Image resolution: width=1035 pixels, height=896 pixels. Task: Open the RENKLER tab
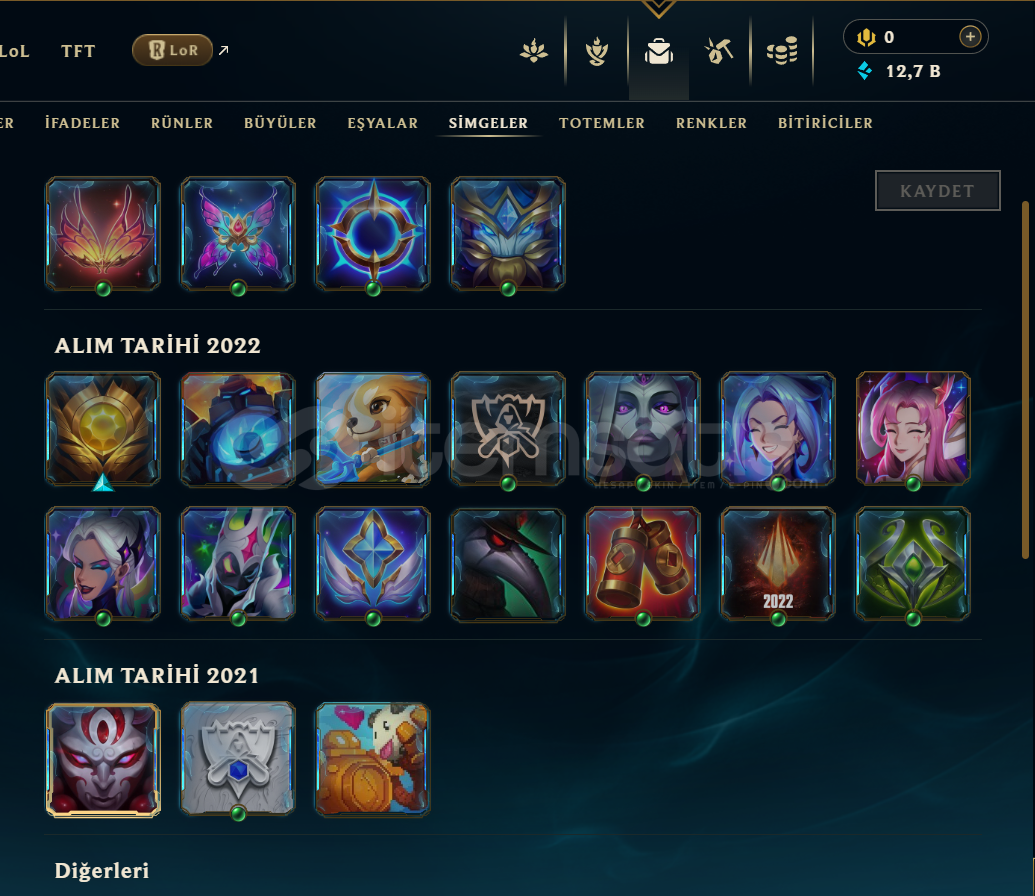pyautogui.click(x=712, y=123)
